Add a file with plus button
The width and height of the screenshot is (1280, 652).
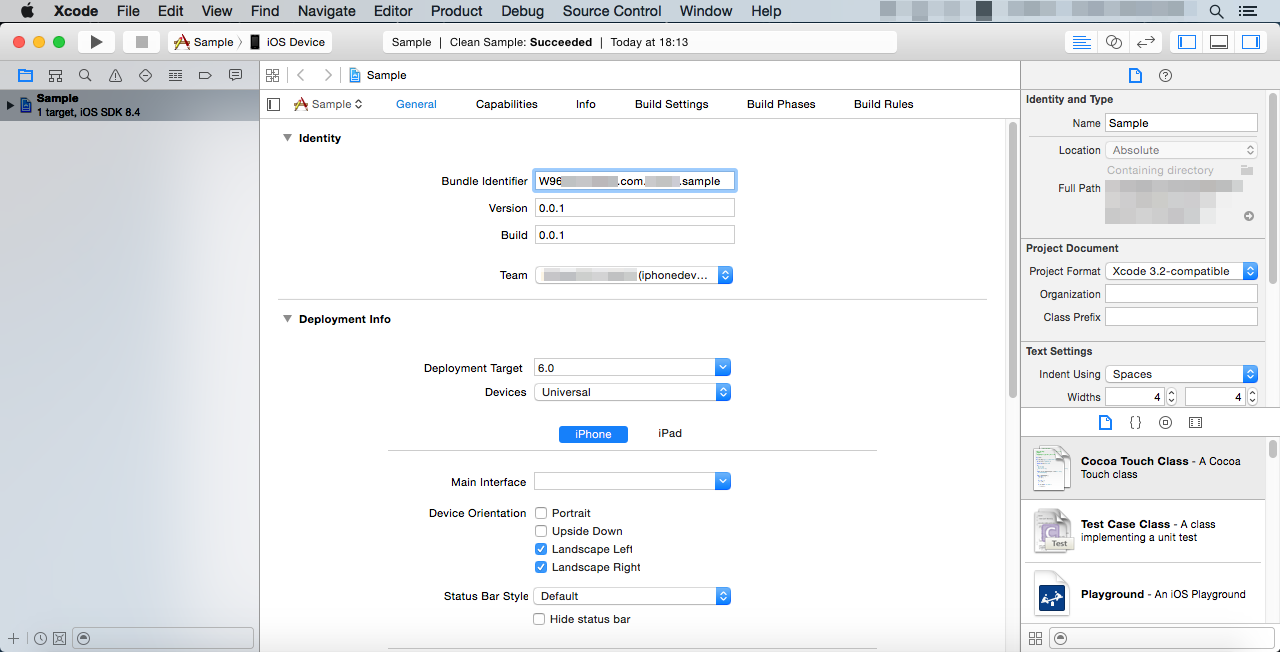tap(13, 638)
